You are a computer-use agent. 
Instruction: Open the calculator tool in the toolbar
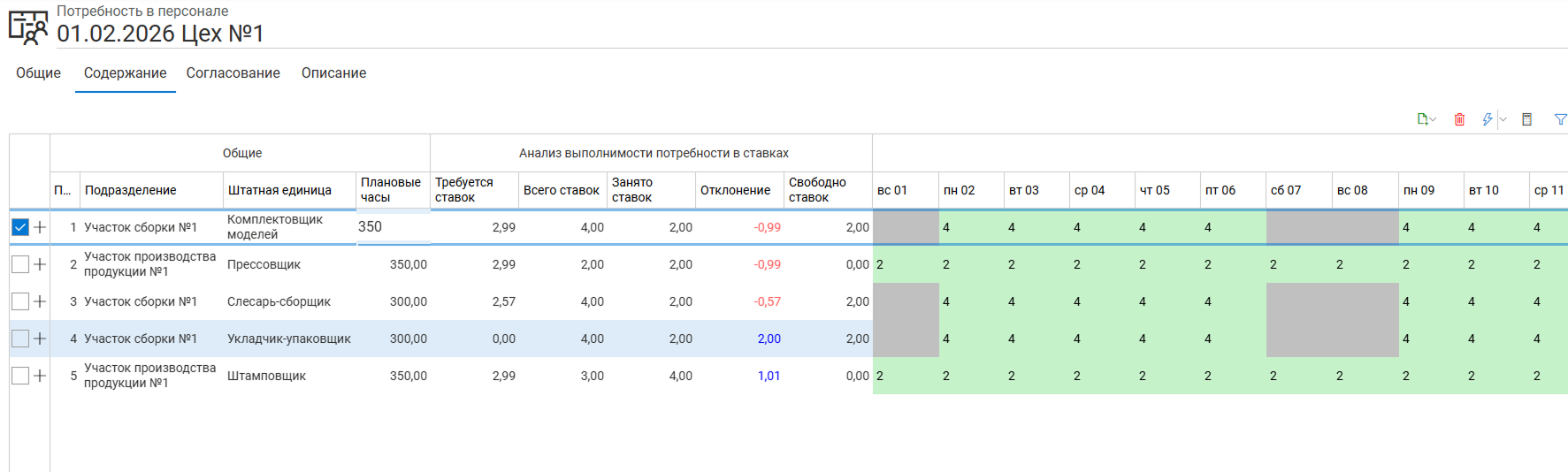click(1526, 119)
